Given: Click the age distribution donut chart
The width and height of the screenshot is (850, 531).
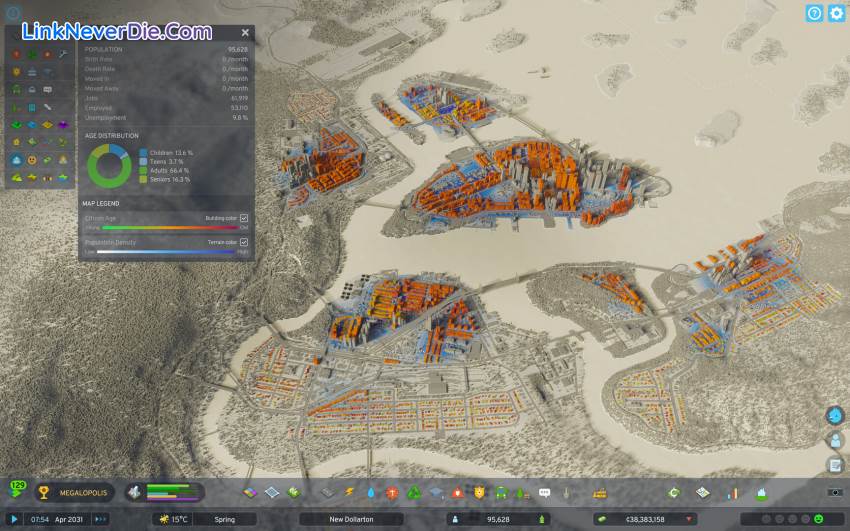Looking at the screenshot, I should [x=107, y=165].
